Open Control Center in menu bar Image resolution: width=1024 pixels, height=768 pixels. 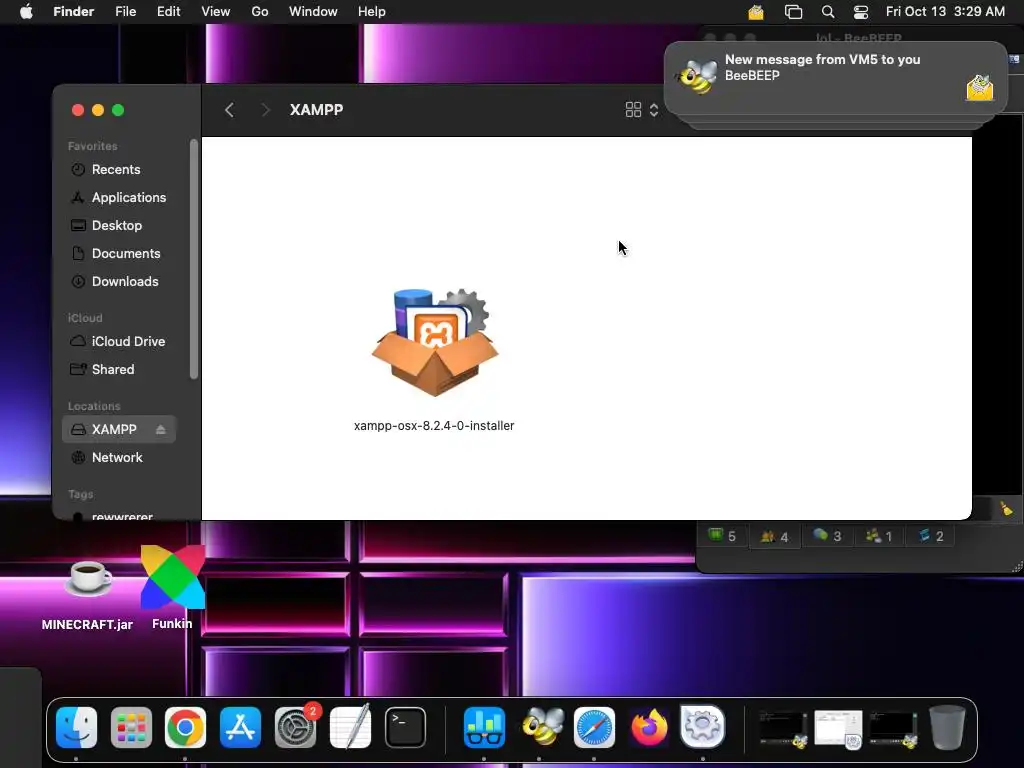tap(861, 12)
